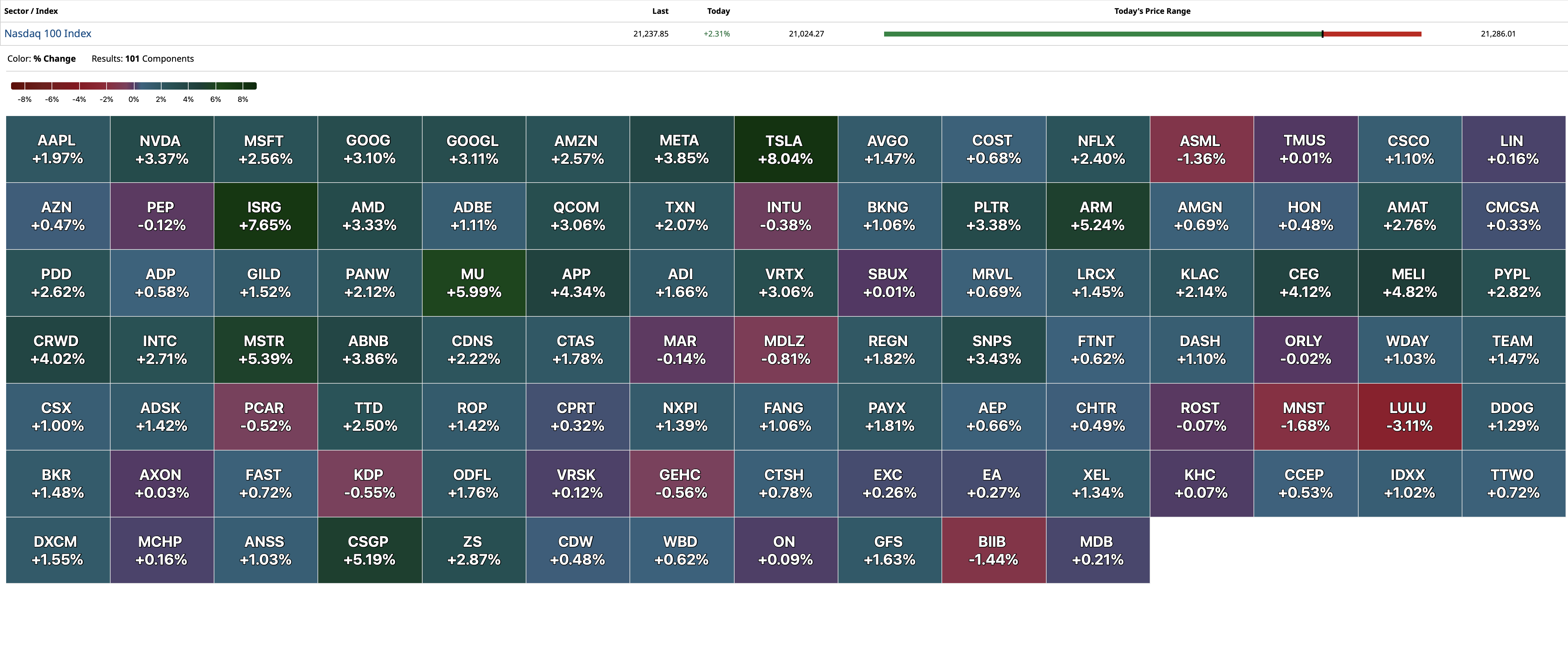Image resolution: width=1568 pixels, height=661 pixels.
Task: Click the Today column header
Action: [x=718, y=11]
